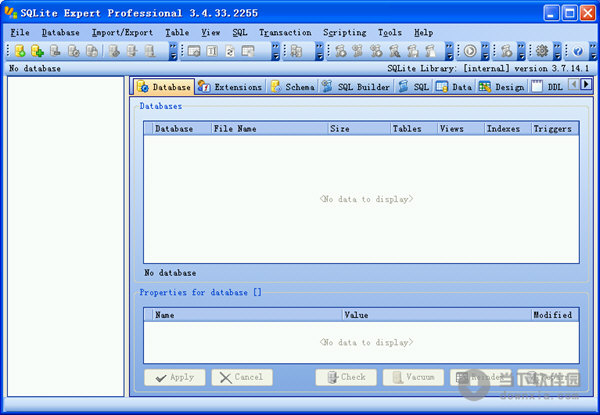Click the Value column header in properties
The width and height of the screenshot is (600, 415).
tap(437, 315)
